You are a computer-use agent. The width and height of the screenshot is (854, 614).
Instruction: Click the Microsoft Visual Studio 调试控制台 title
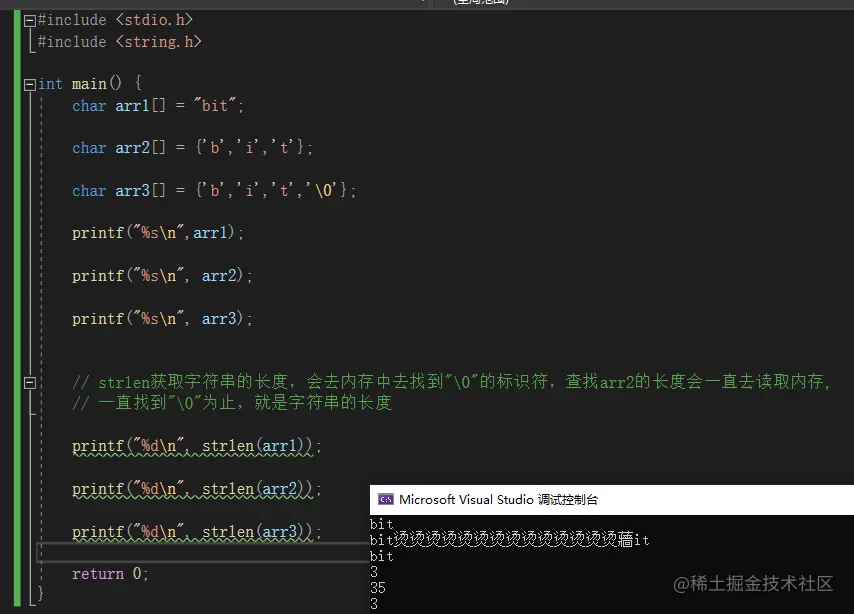[498, 500]
